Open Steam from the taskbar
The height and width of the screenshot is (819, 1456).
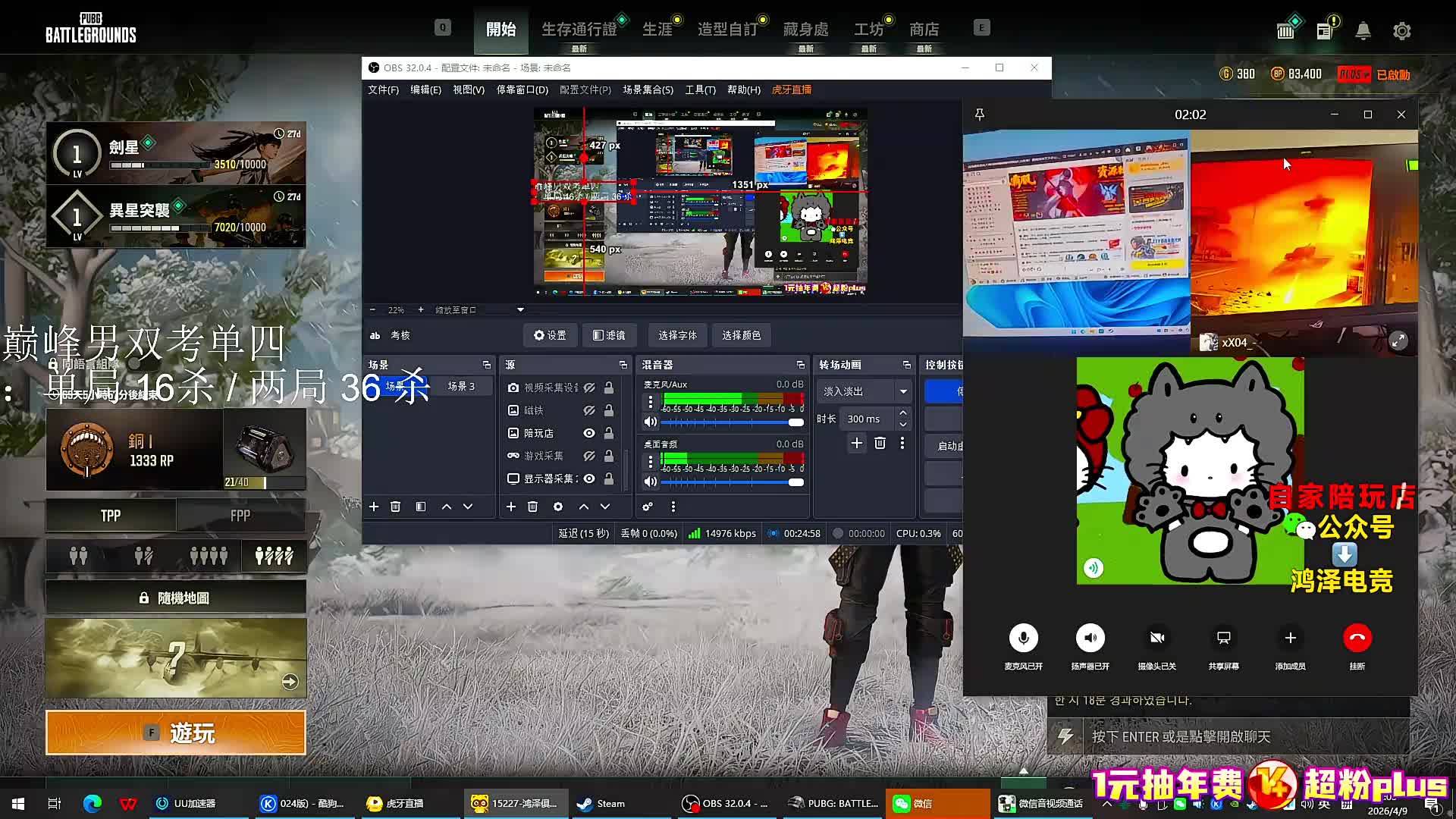pyautogui.click(x=601, y=803)
